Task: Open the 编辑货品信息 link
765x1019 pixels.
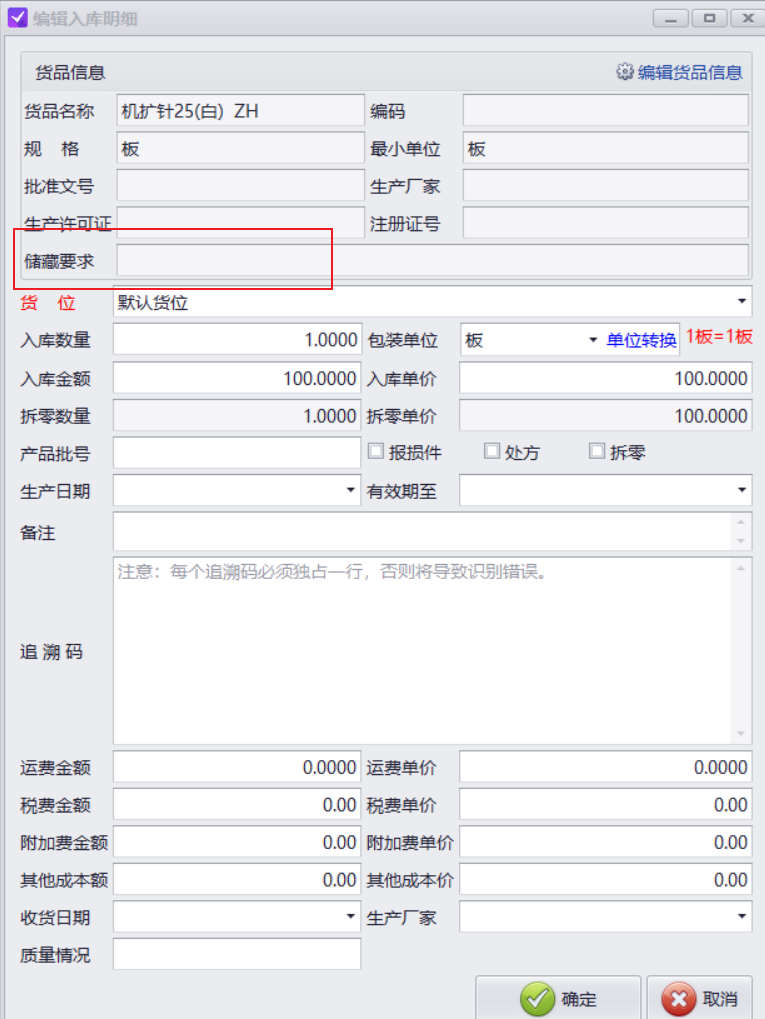Action: coord(690,72)
